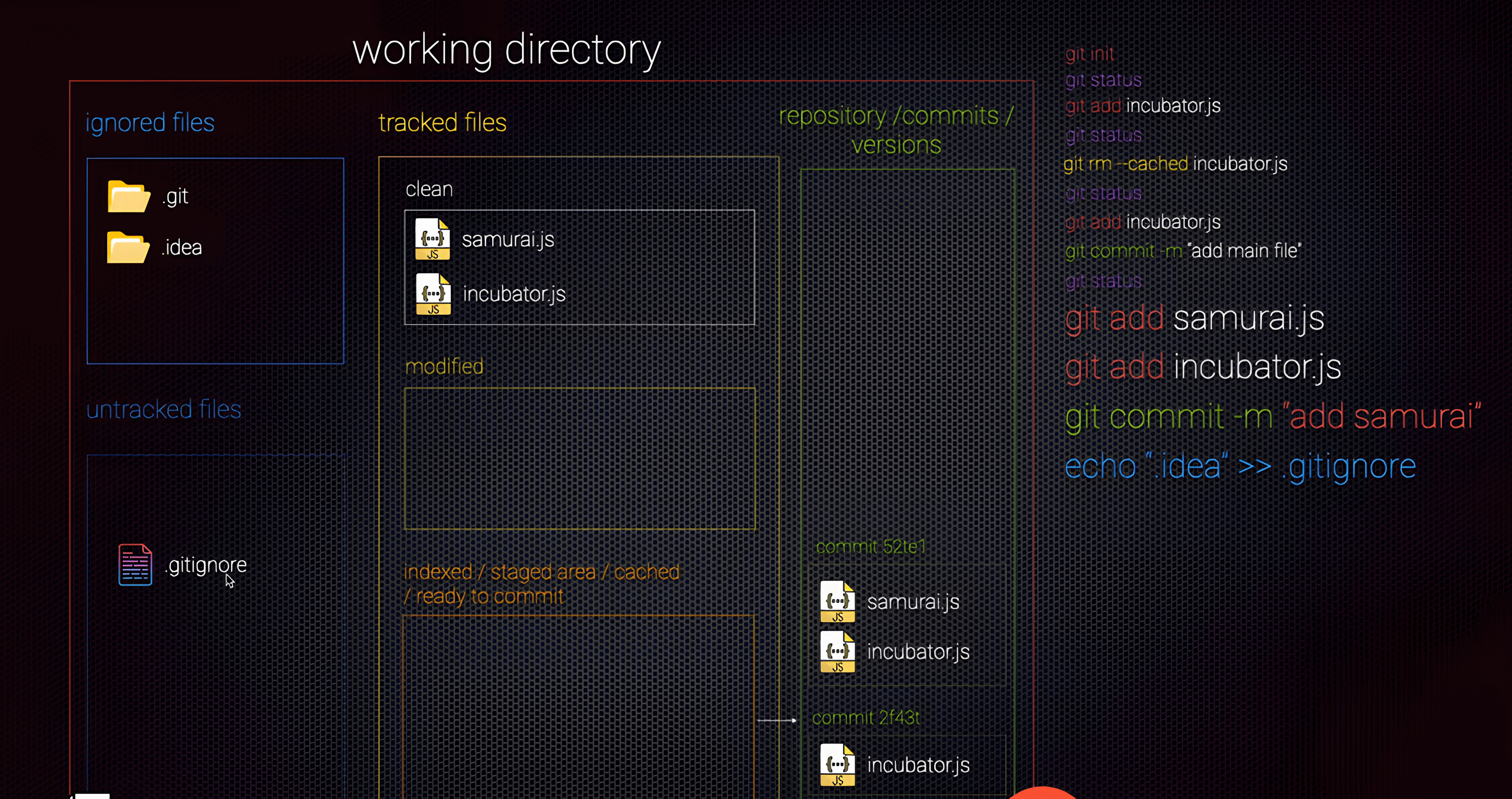The height and width of the screenshot is (799, 1512).
Task: Click incubator.js icon under commit 2f43t
Action: point(837,764)
